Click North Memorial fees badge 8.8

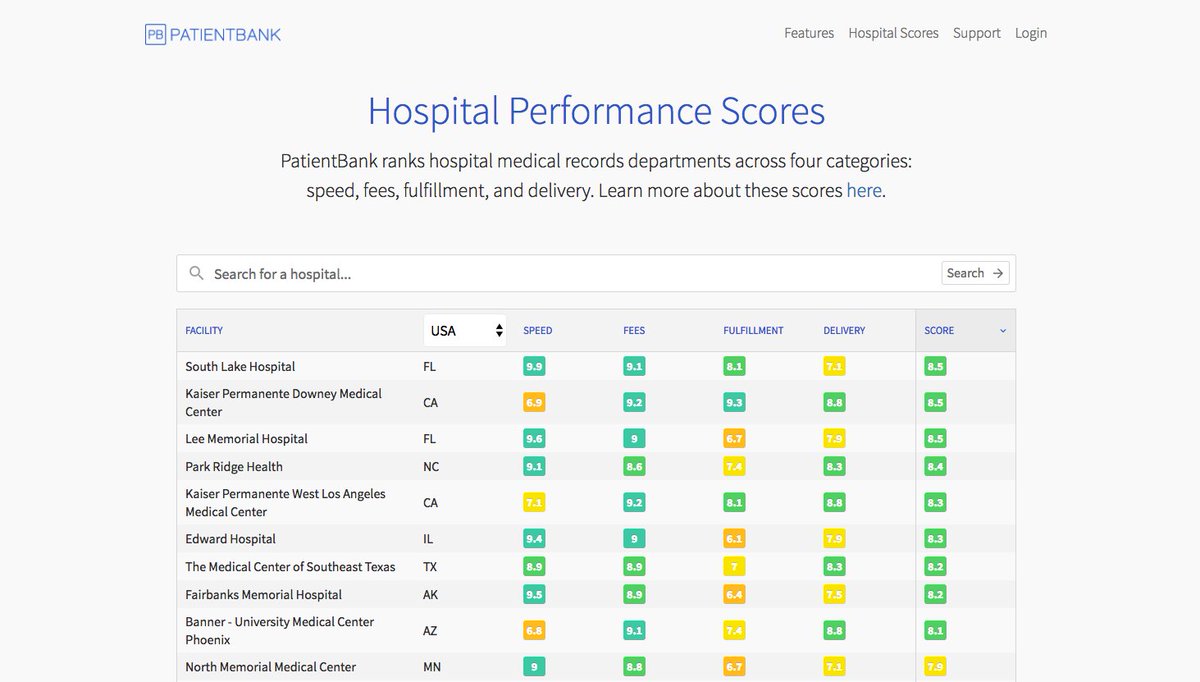(x=634, y=667)
